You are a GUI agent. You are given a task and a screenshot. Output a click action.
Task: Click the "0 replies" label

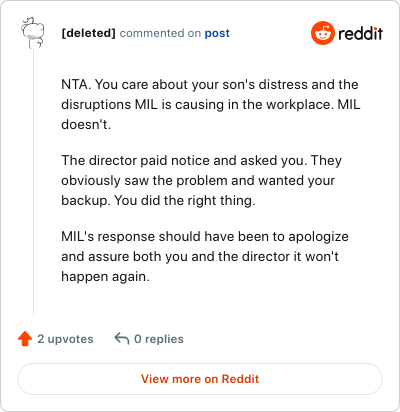[x=159, y=339]
